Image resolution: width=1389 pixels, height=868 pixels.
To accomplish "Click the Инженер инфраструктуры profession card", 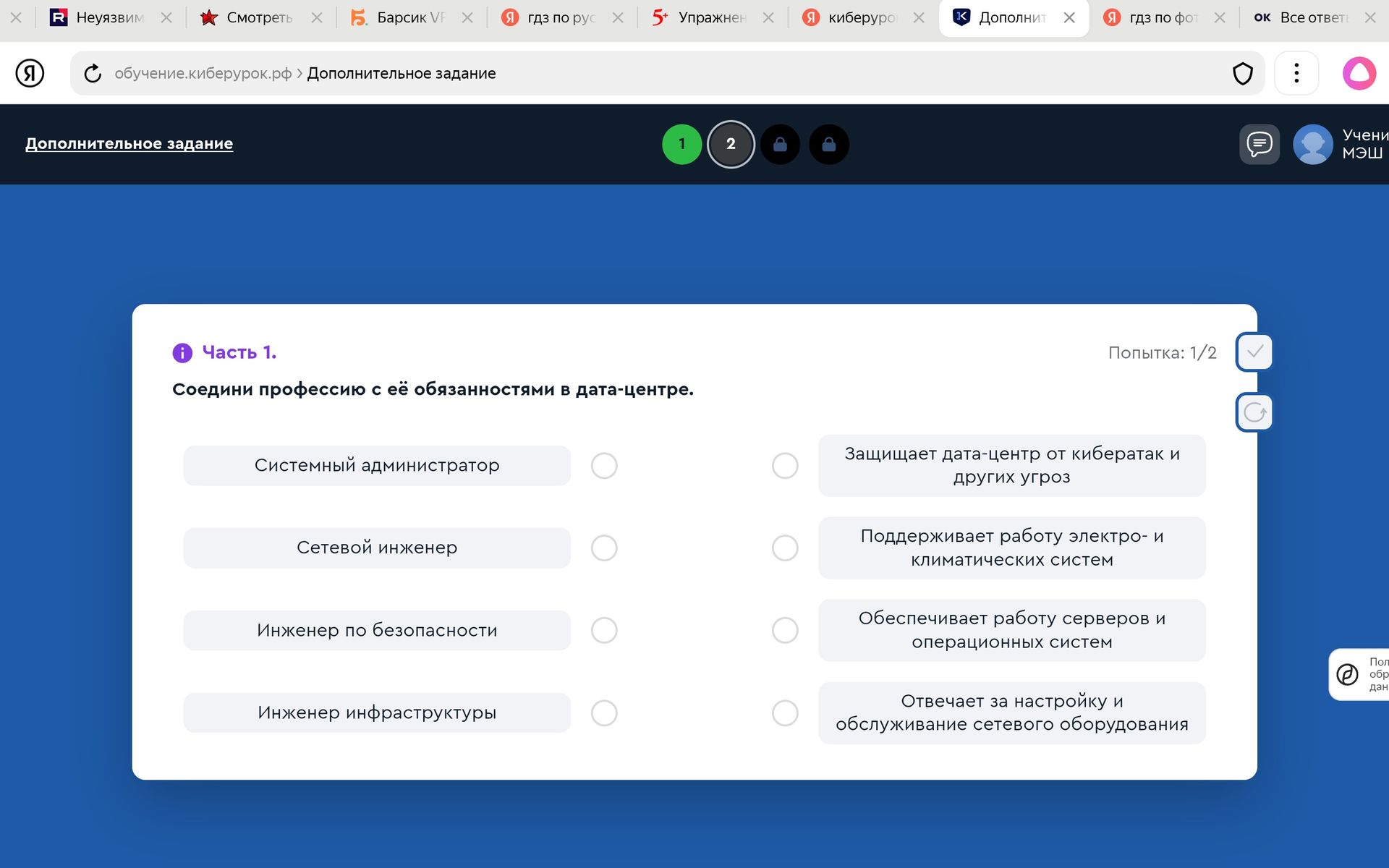I will click(377, 713).
